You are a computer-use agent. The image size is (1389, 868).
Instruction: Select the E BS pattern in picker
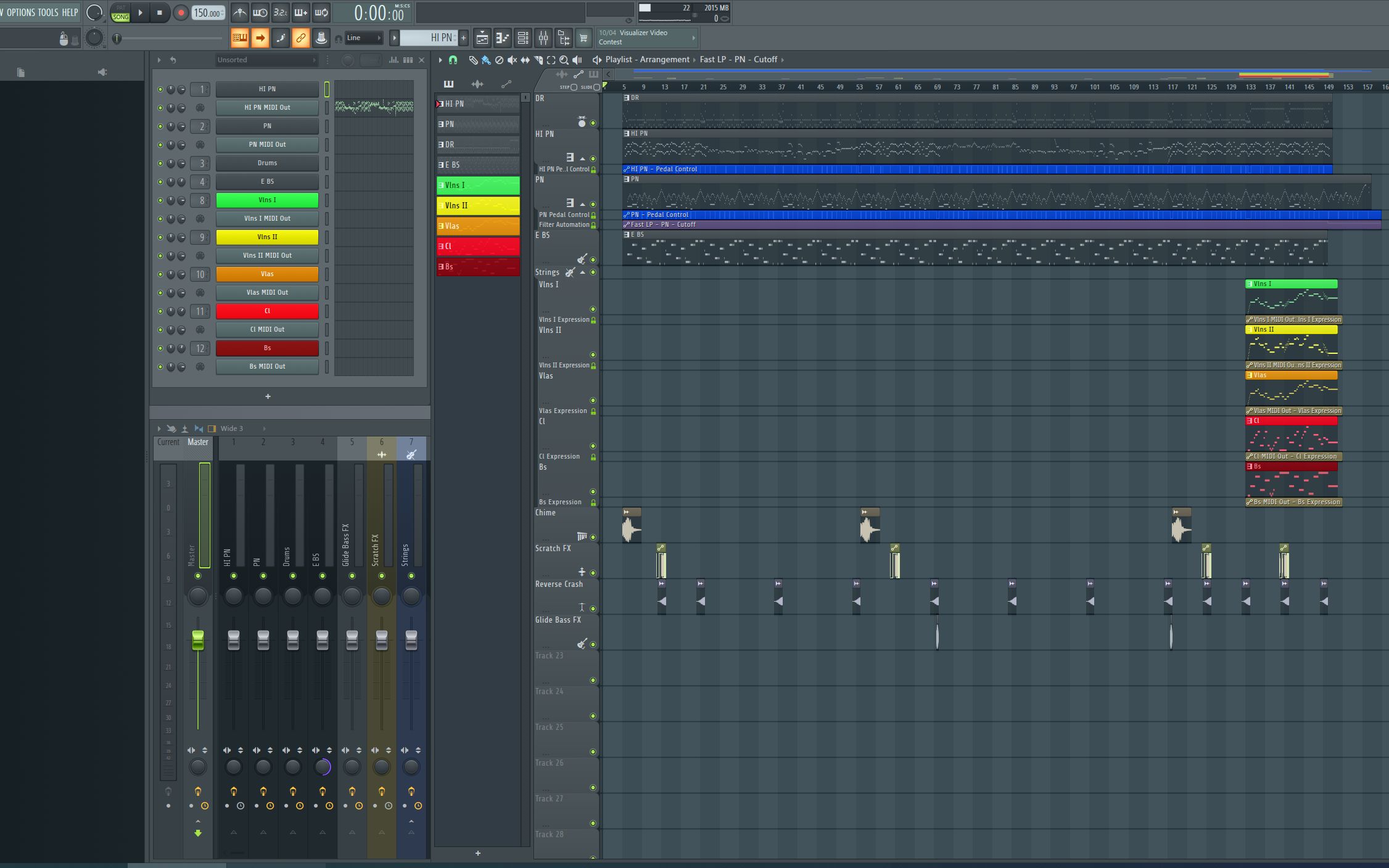pyautogui.click(x=478, y=165)
